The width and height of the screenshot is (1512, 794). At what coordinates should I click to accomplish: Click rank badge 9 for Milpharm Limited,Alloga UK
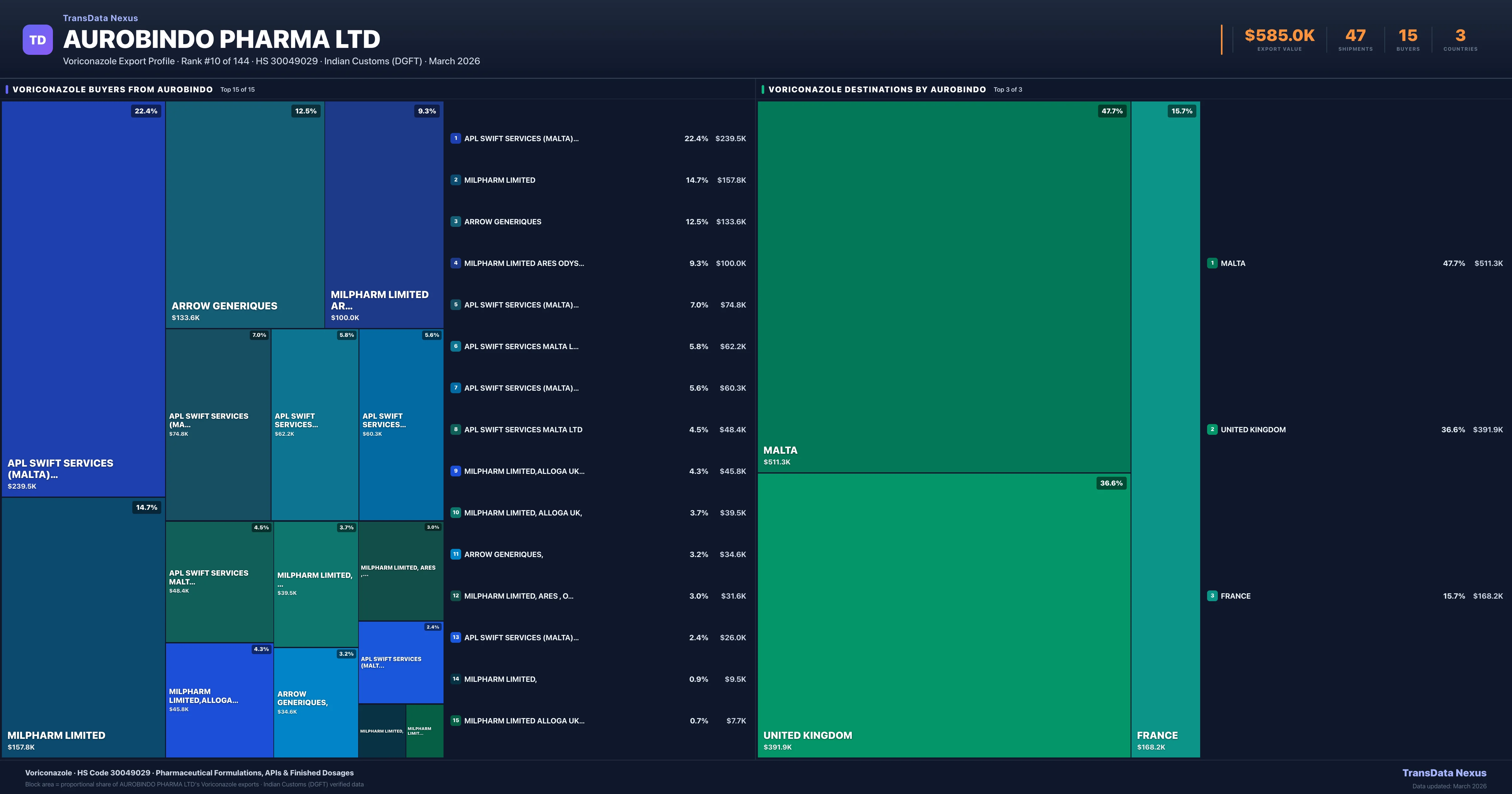pos(455,471)
